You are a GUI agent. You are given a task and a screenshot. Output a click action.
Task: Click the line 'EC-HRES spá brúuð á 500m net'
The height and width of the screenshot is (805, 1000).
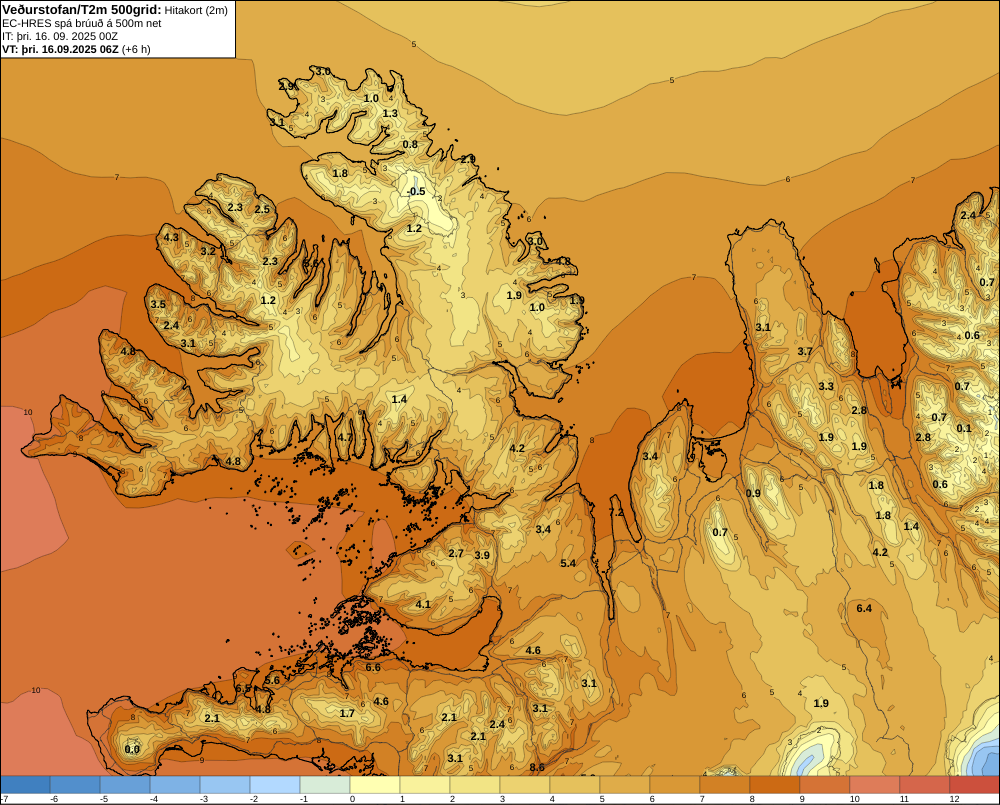[x=82, y=24]
